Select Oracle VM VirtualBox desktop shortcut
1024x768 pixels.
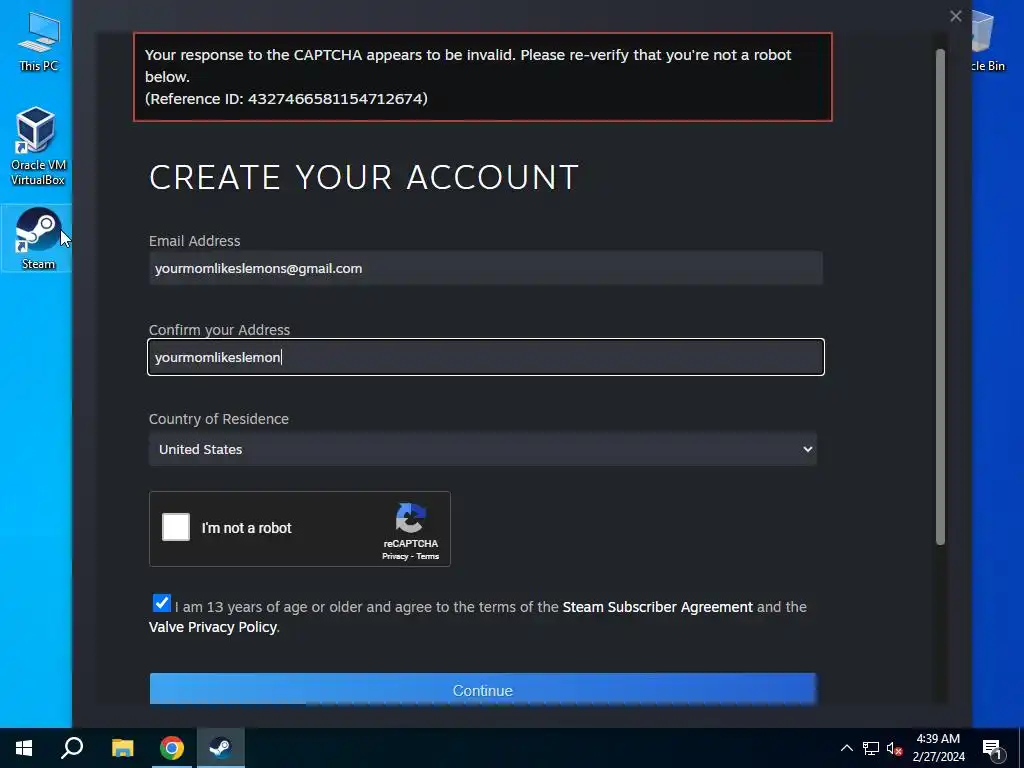click(x=37, y=146)
